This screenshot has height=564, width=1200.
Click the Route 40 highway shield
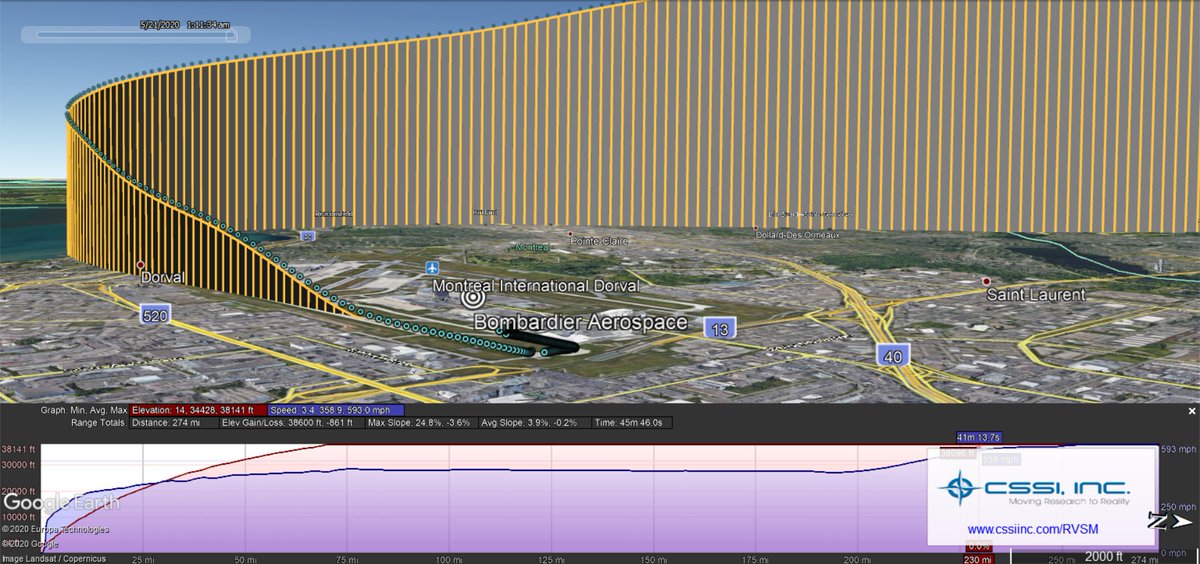click(x=892, y=354)
